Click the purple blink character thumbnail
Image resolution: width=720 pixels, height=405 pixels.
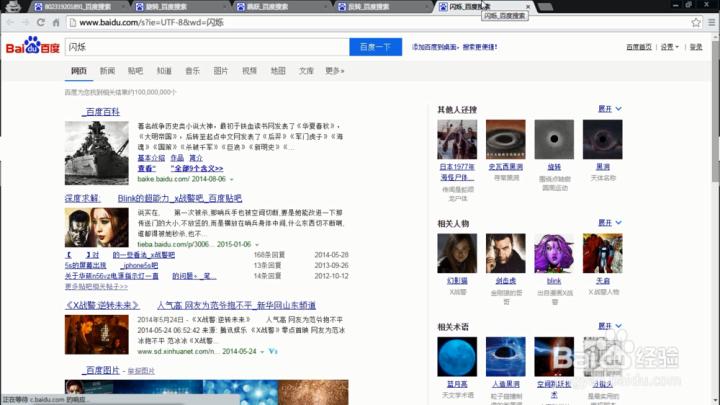(x=554, y=253)
